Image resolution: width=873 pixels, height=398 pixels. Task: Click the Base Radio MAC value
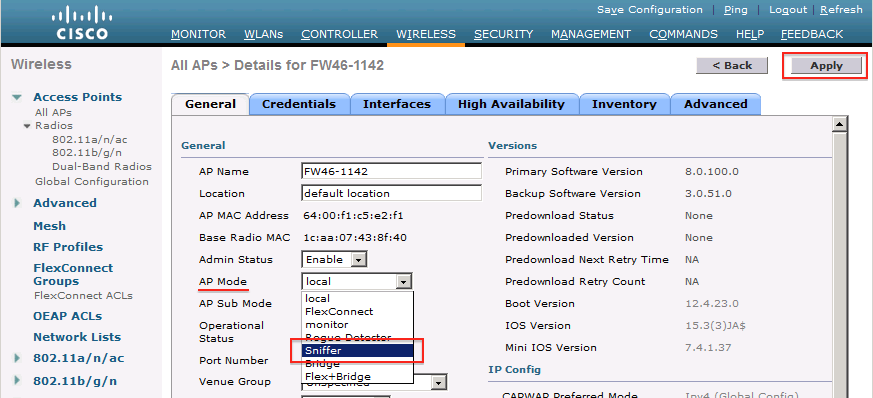click(355, 238)
